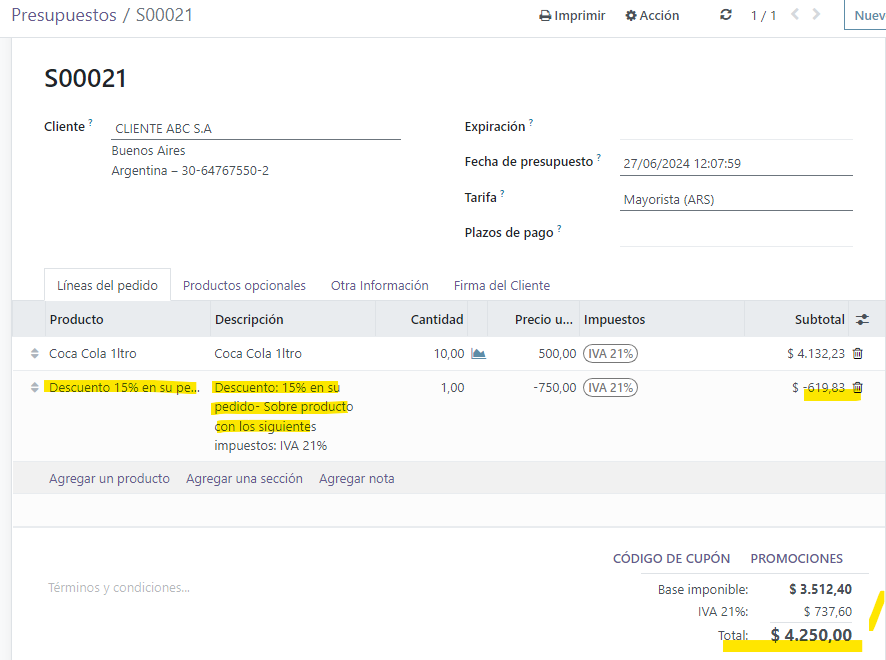Switch to Productos opcionales tab
The width and height of the screenshot is (886, 660).
pos(244,285)
